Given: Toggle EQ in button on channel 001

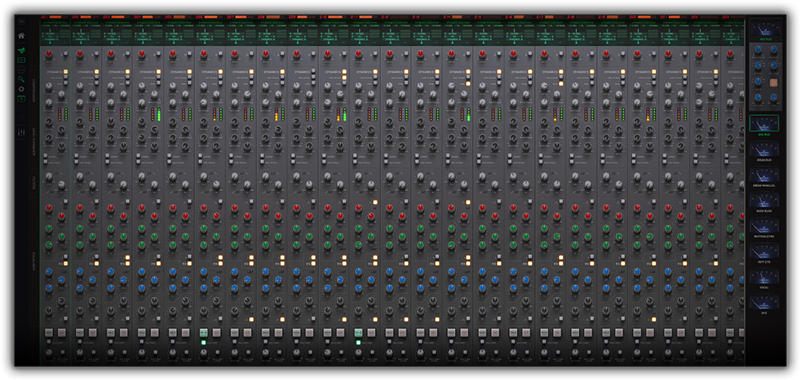Looking at the screenshot, I should click(66, 263).
